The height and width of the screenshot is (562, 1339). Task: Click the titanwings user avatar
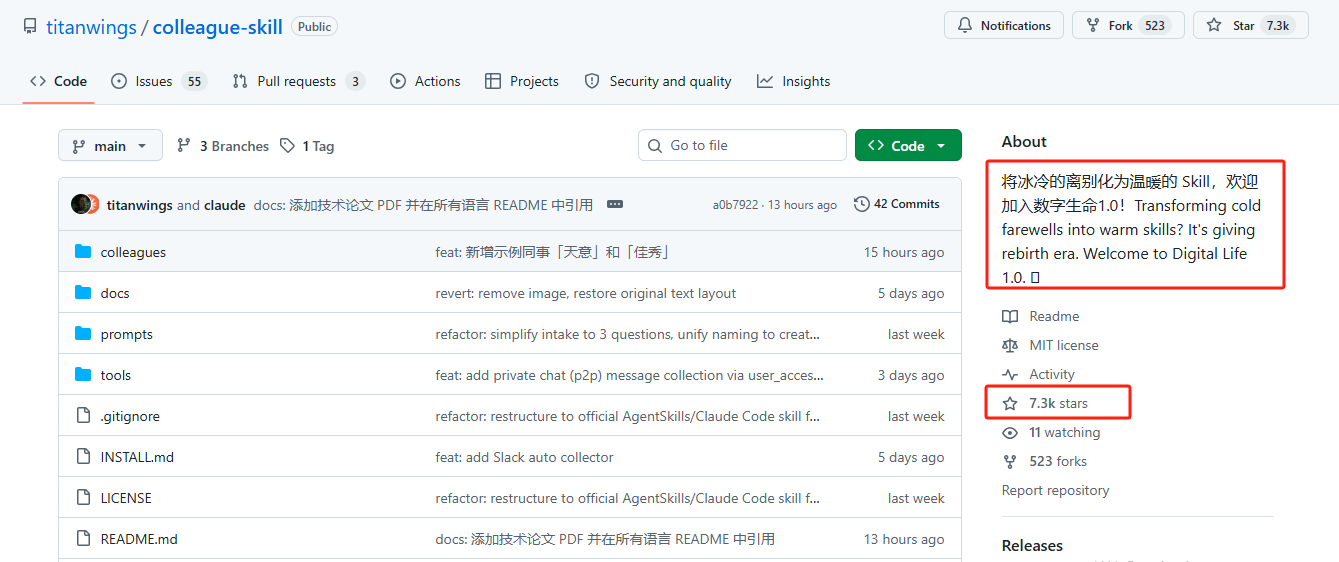[82, 204]
